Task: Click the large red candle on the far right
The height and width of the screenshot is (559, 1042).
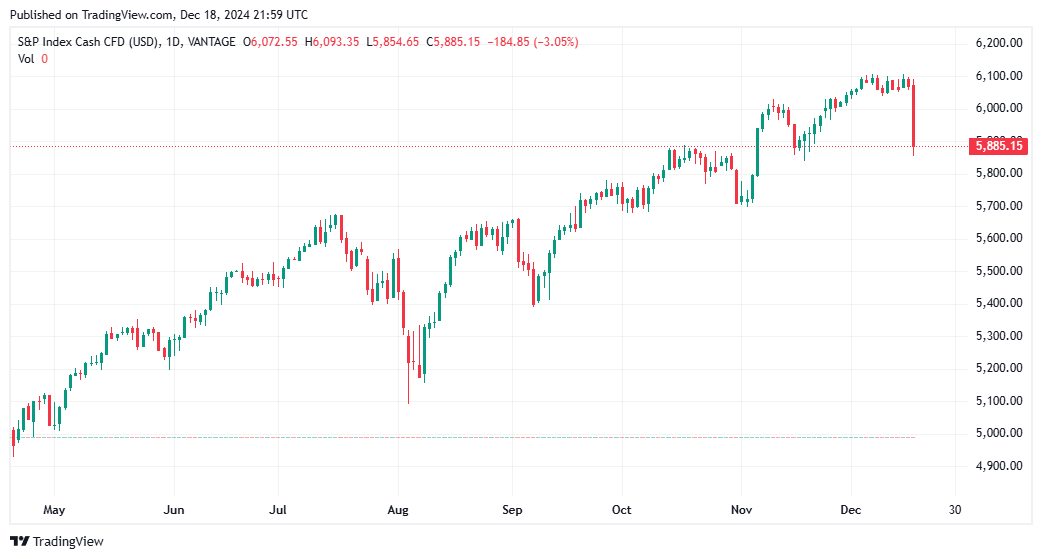Action: pos(914,116)
